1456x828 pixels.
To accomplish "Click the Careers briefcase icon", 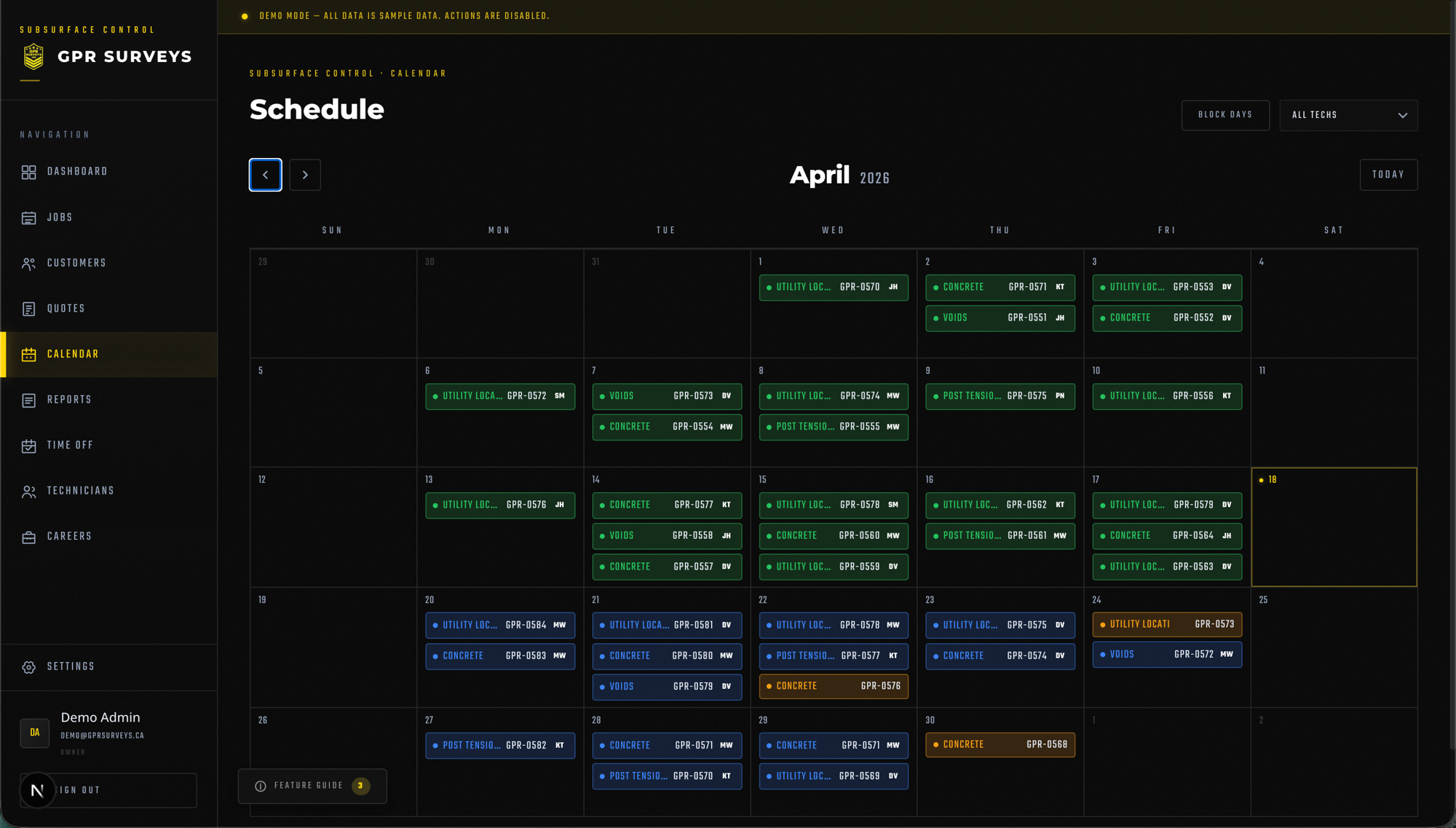I will coord(28,537).
